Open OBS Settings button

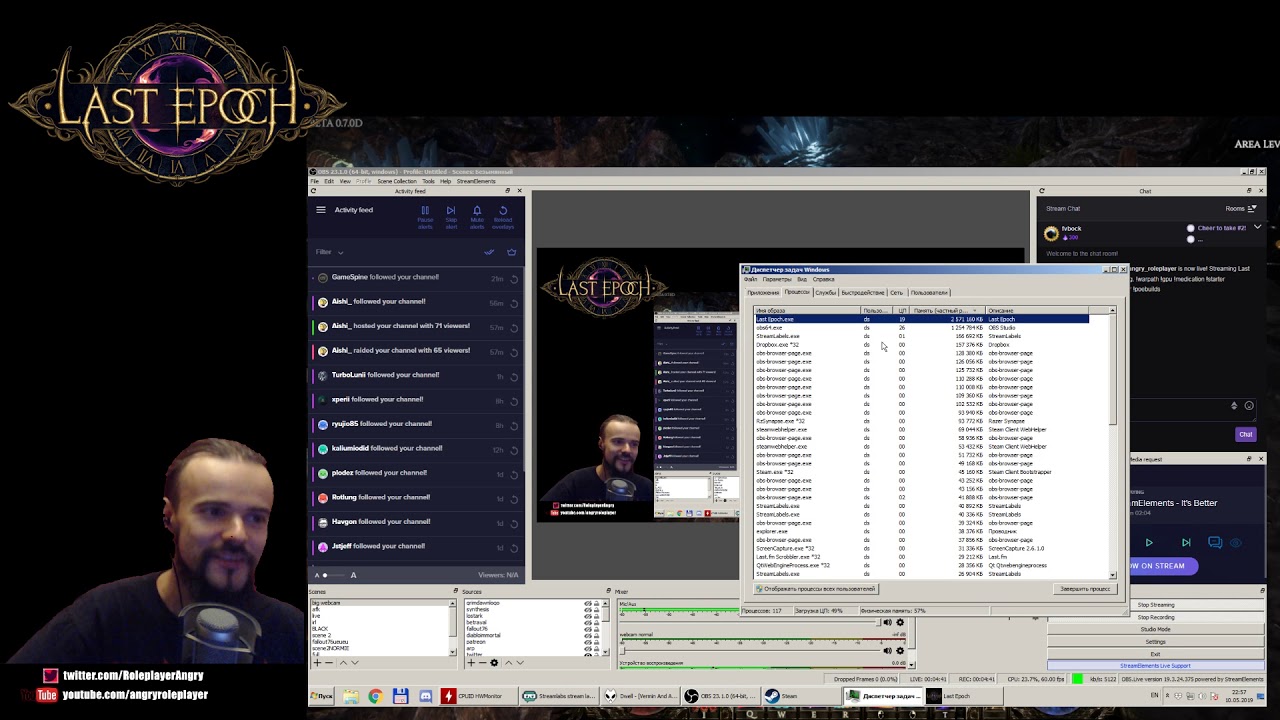[1155, 642]
